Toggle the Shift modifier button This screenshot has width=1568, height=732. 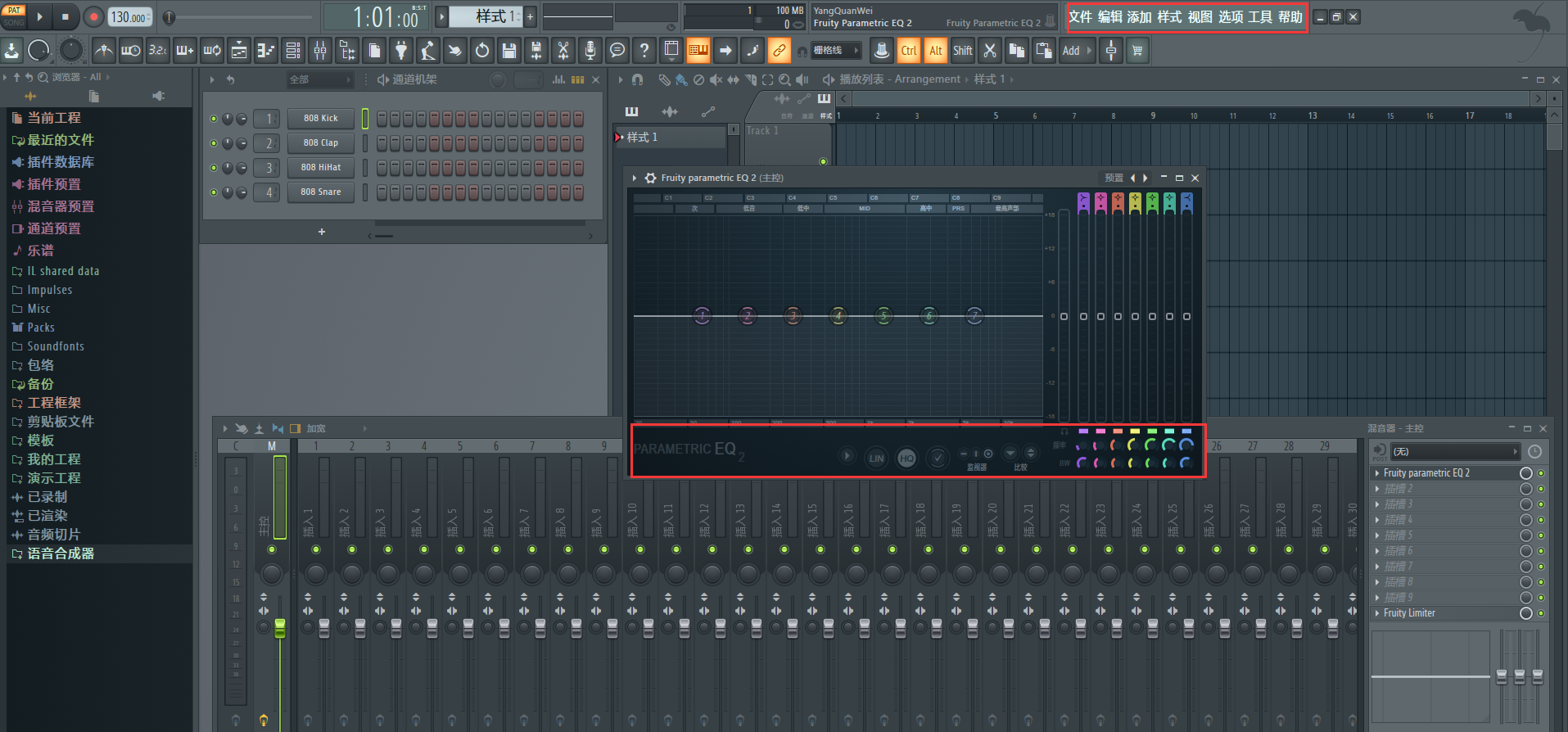pyautogui.click(x=963, y=51)
